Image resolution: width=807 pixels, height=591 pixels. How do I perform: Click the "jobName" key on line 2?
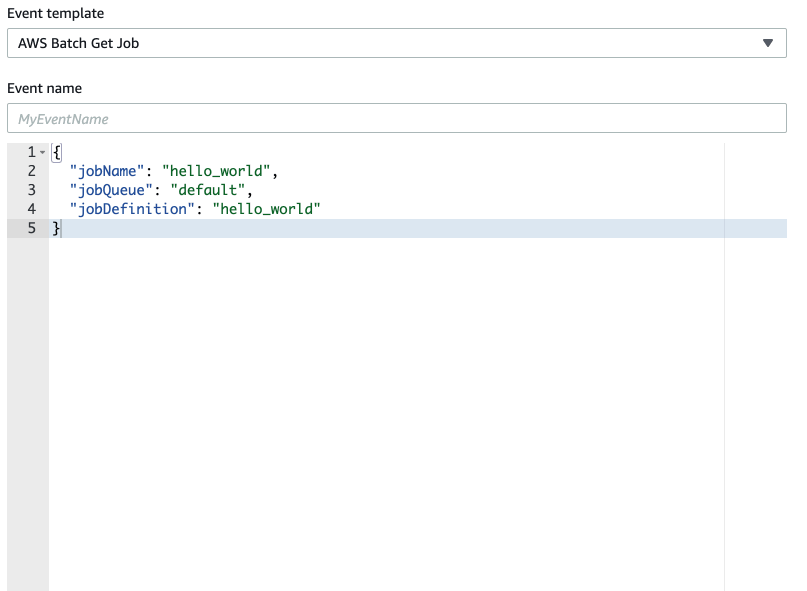(x=107, y=171)
